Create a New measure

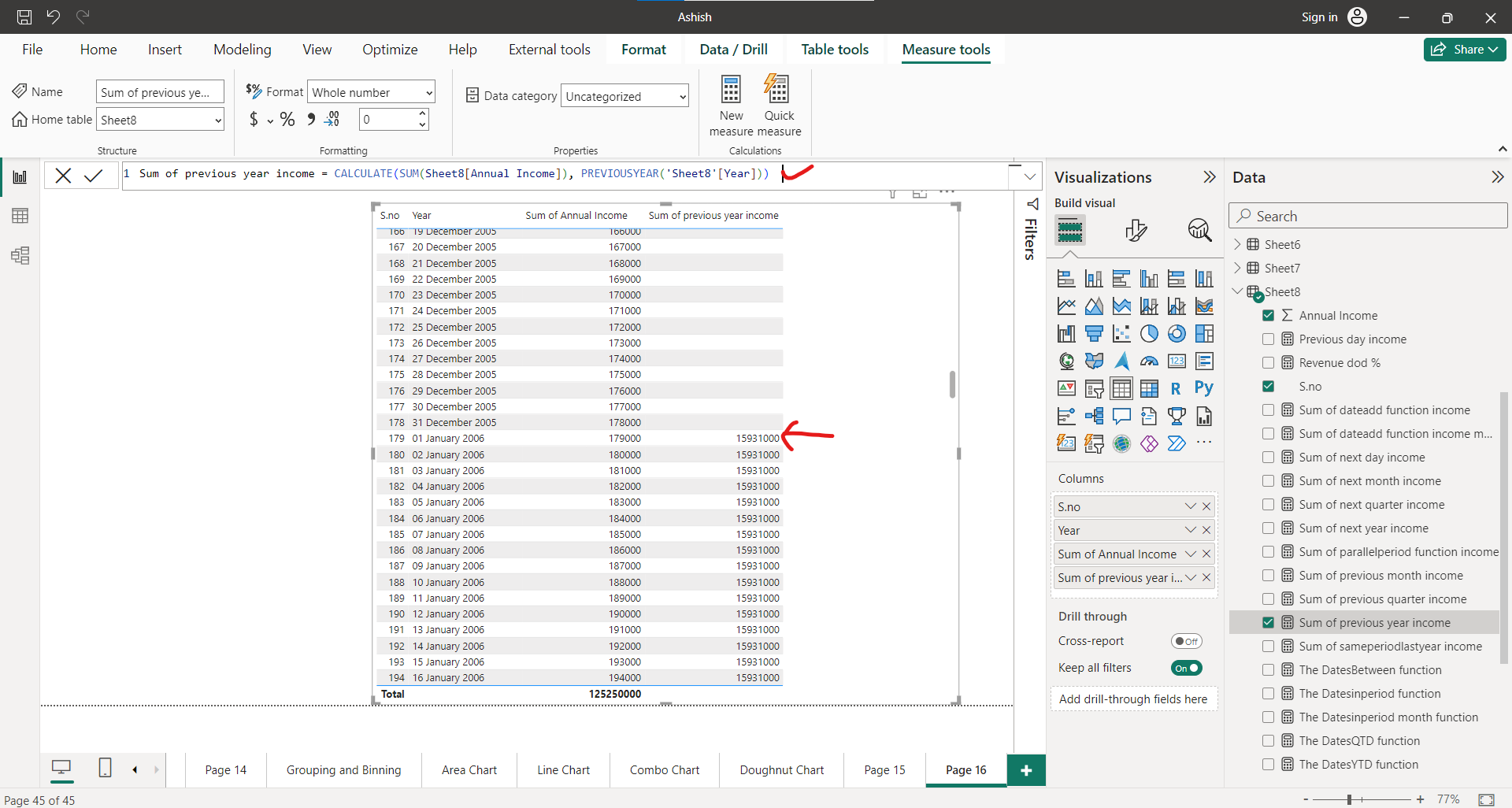tap(730, 105)
